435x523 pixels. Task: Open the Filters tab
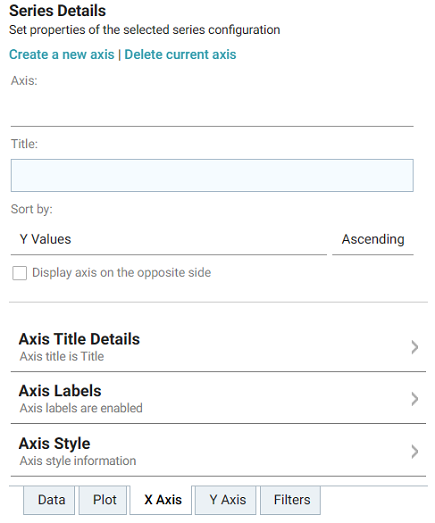coord(290,500)
